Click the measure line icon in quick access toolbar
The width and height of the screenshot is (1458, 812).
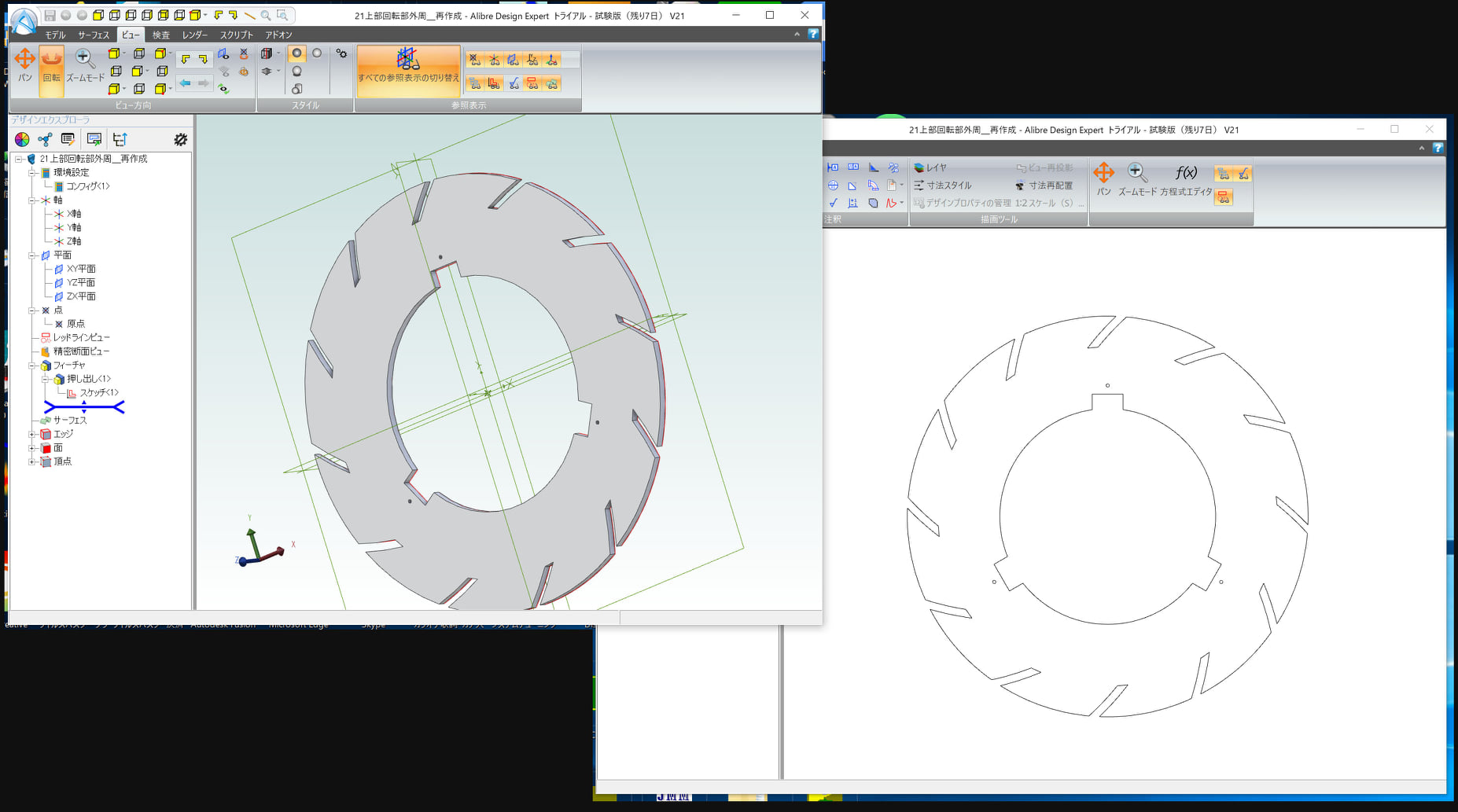249,15
